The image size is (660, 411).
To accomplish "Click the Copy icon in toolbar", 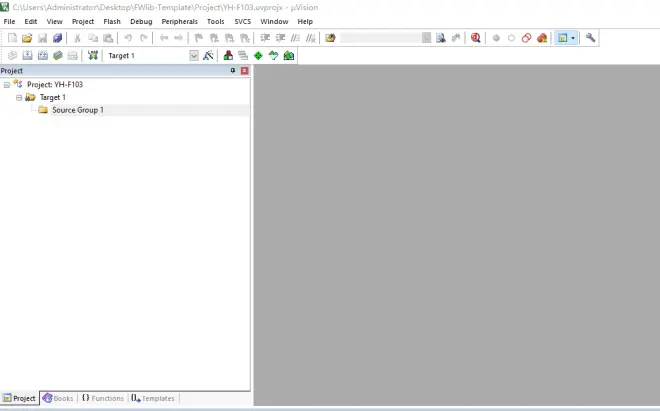I will click(x=93, y=38).
